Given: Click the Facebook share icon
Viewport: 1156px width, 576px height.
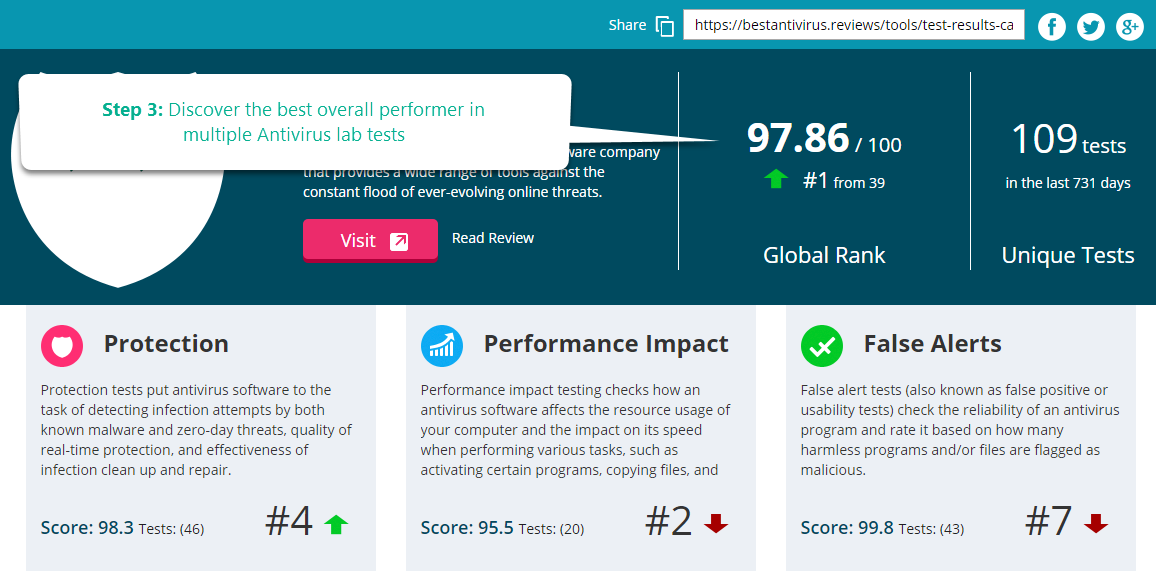Looking at the screenshot, I should point(1052,26).
